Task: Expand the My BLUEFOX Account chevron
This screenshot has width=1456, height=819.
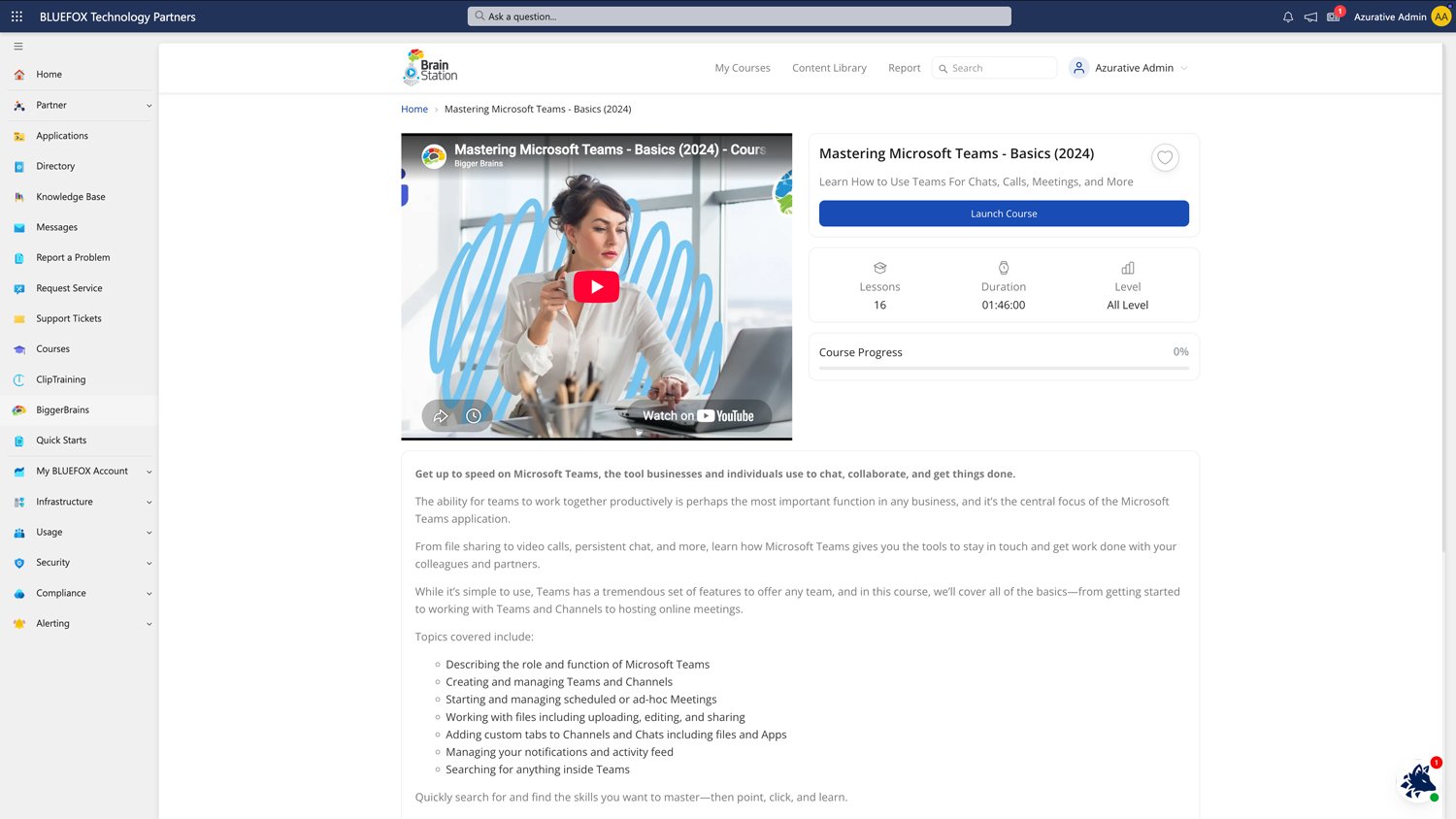Action: pyautogui.click(x=149, y=472)
